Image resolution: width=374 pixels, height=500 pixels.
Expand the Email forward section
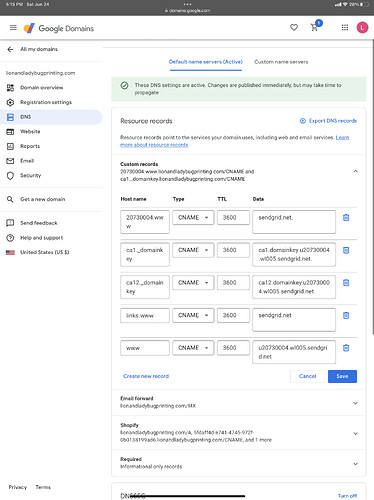click(355, 403)
